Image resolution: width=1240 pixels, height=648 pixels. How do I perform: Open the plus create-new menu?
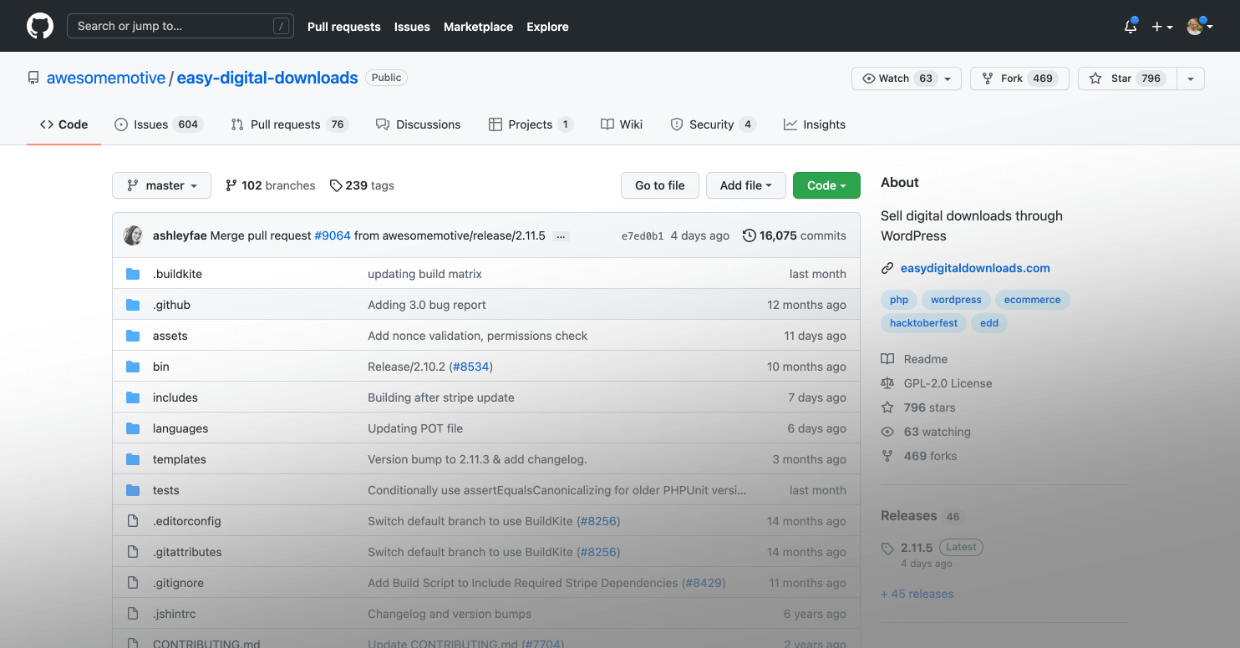pyautogui.click(x=1161, y=27)
